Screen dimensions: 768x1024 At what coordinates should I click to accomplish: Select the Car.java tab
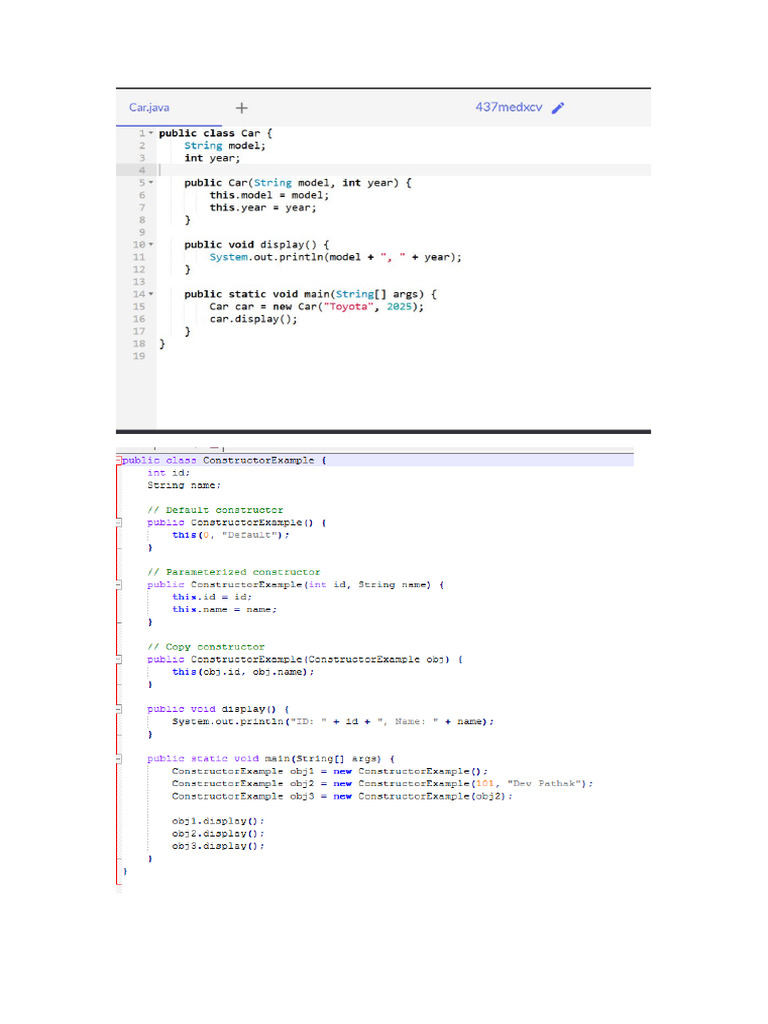coord(149,107)
